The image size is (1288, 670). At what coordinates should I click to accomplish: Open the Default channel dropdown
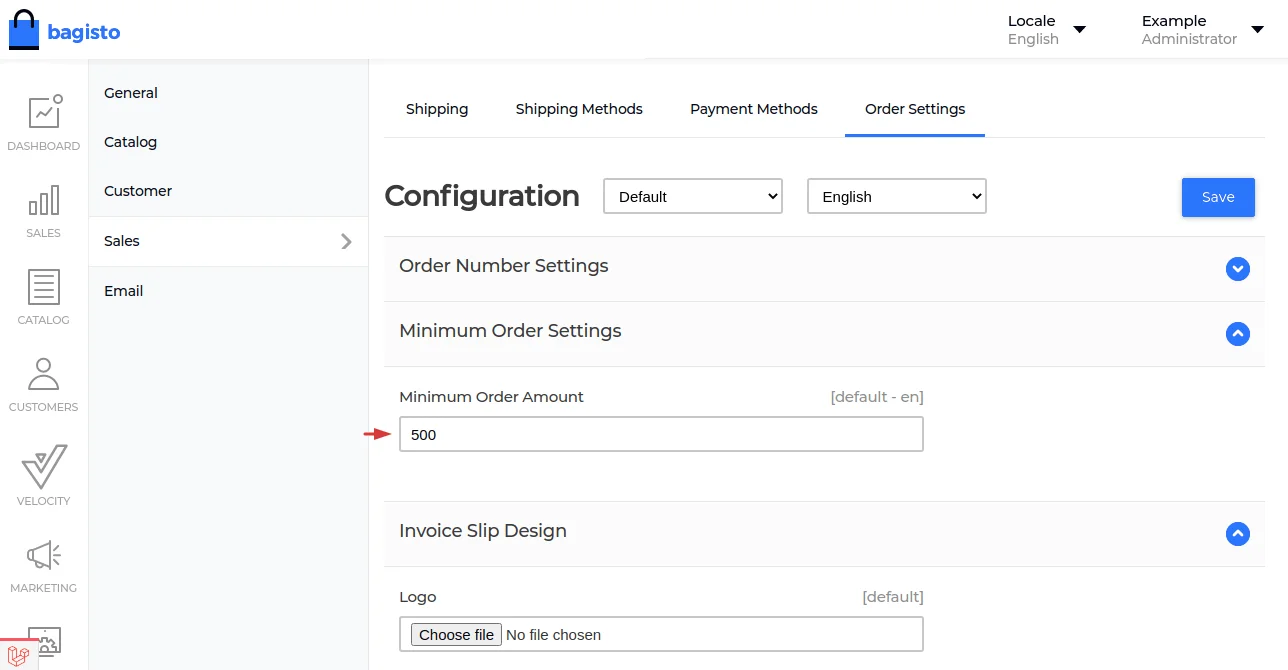coord(692,196)
